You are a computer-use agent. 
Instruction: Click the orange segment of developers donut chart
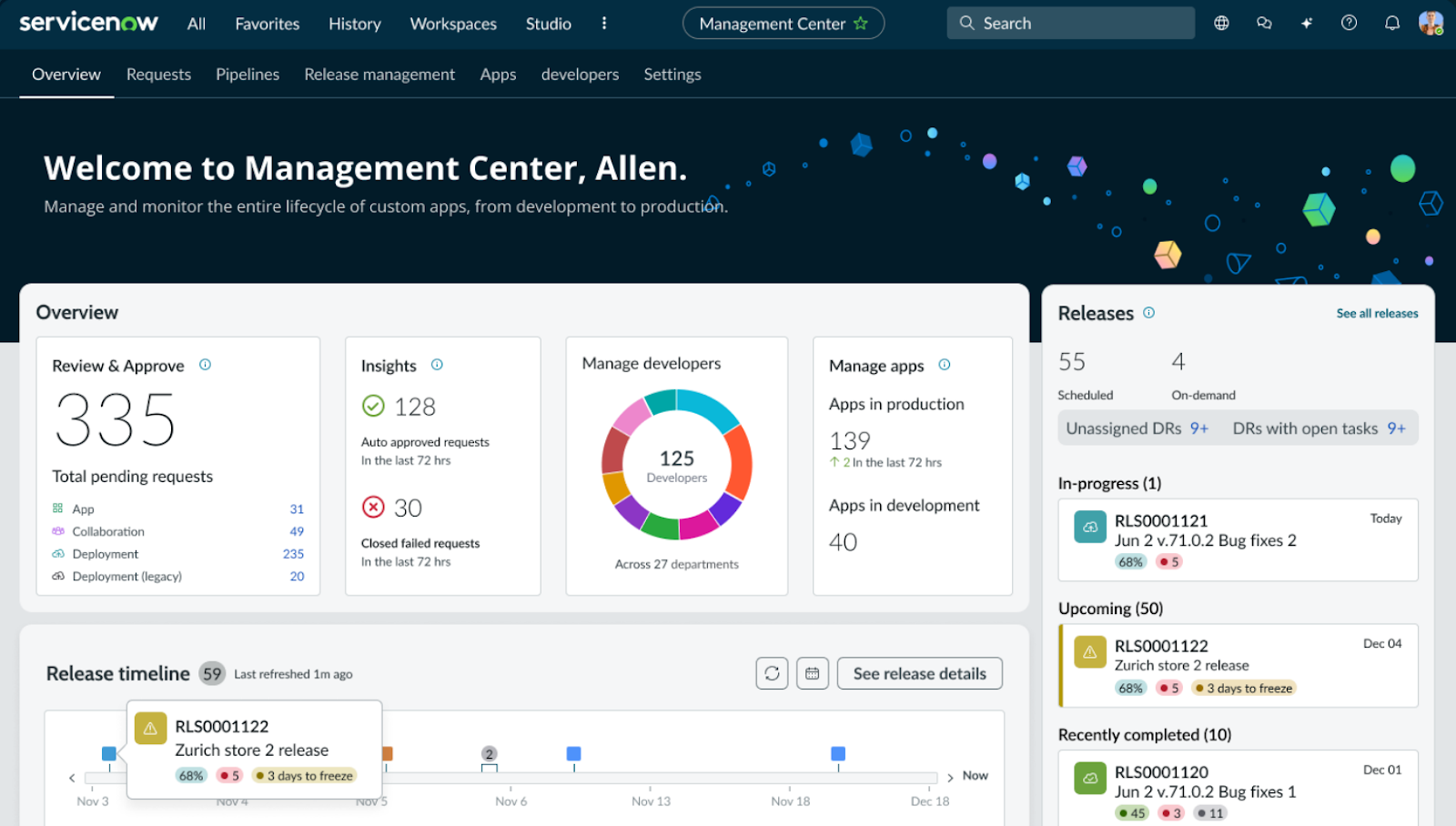tap(737, 464)
